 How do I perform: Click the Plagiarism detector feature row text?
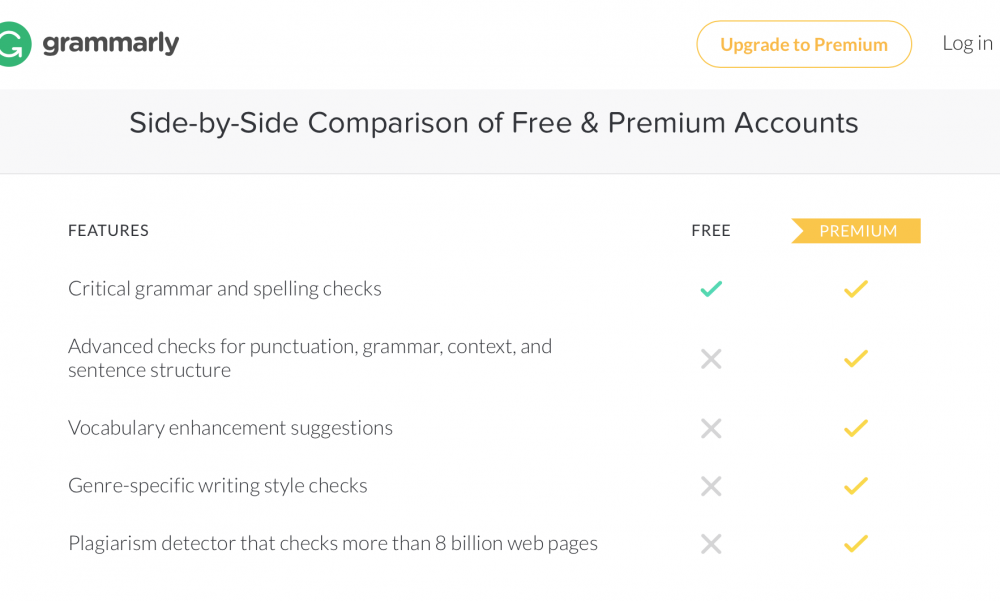point(333,543)
